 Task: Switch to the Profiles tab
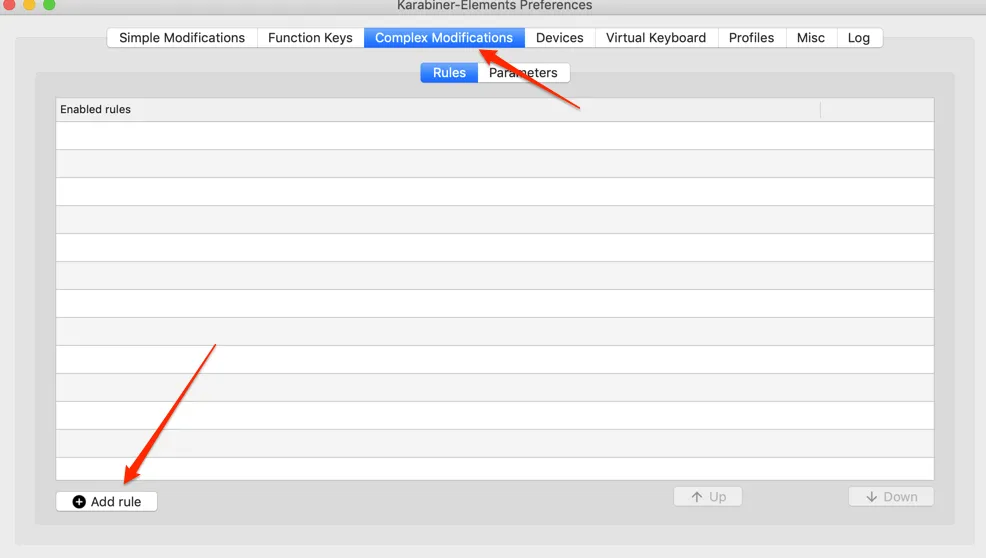[x=751, y=38]
